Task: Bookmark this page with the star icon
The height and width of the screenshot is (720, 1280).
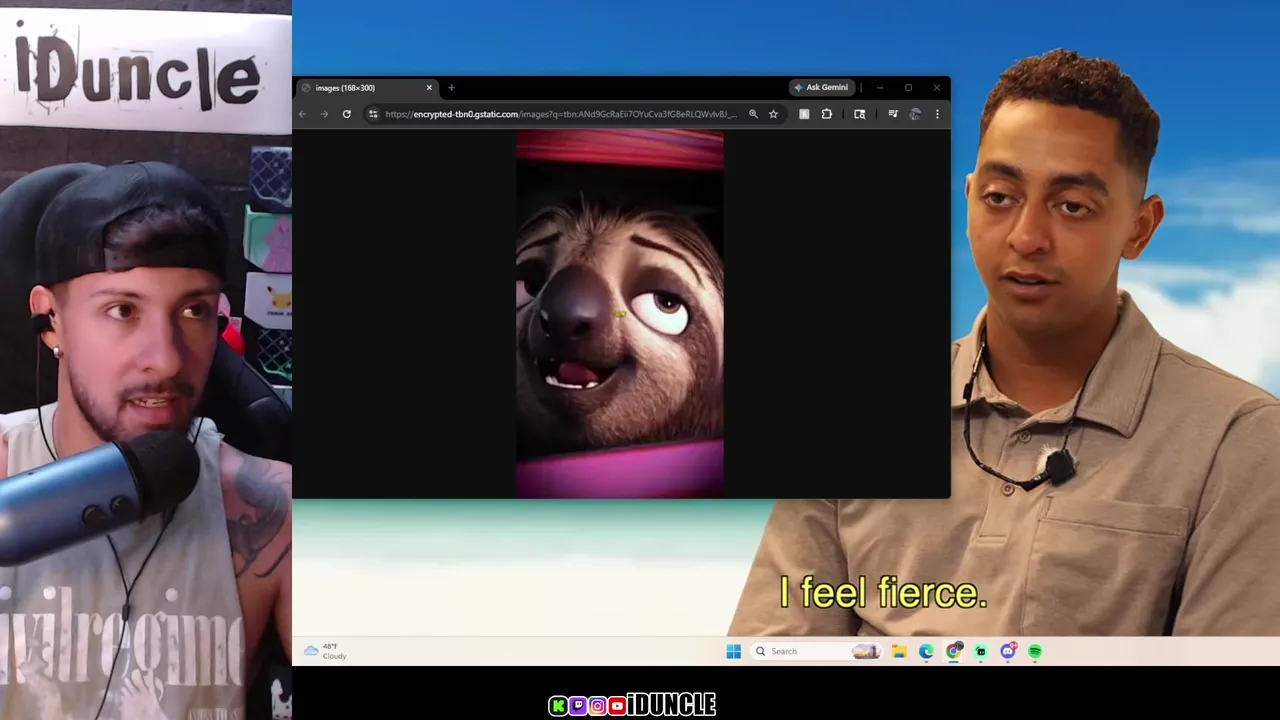Action: pos(773,114)
